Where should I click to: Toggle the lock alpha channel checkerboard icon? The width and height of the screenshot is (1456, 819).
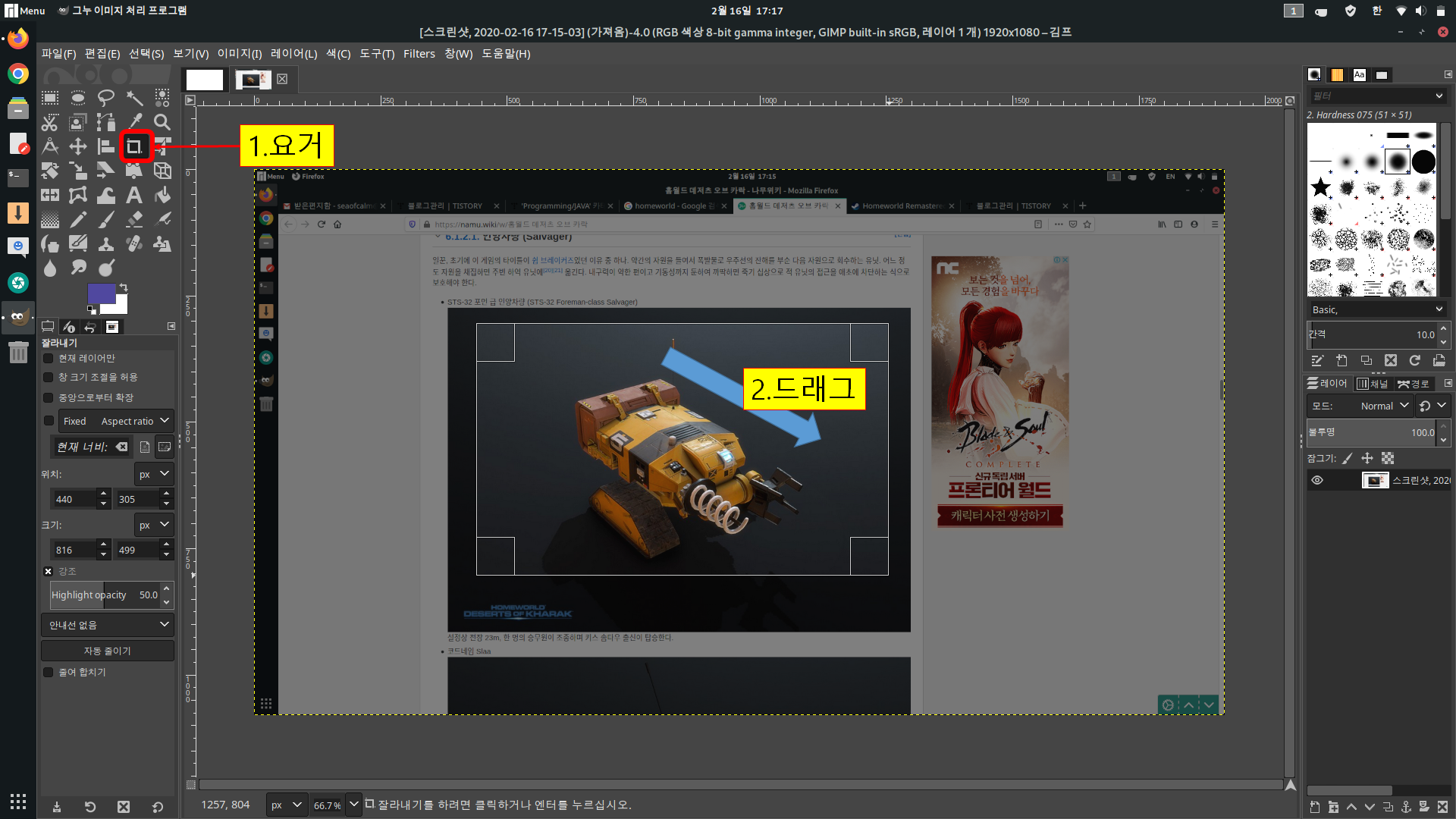coord(1388,458)
